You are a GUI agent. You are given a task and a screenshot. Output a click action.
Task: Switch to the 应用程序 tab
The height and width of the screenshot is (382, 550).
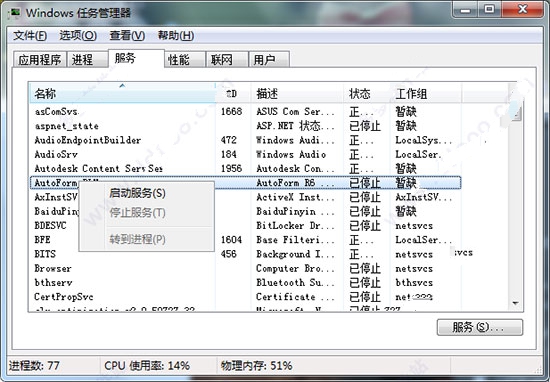[x=40, y=59]
